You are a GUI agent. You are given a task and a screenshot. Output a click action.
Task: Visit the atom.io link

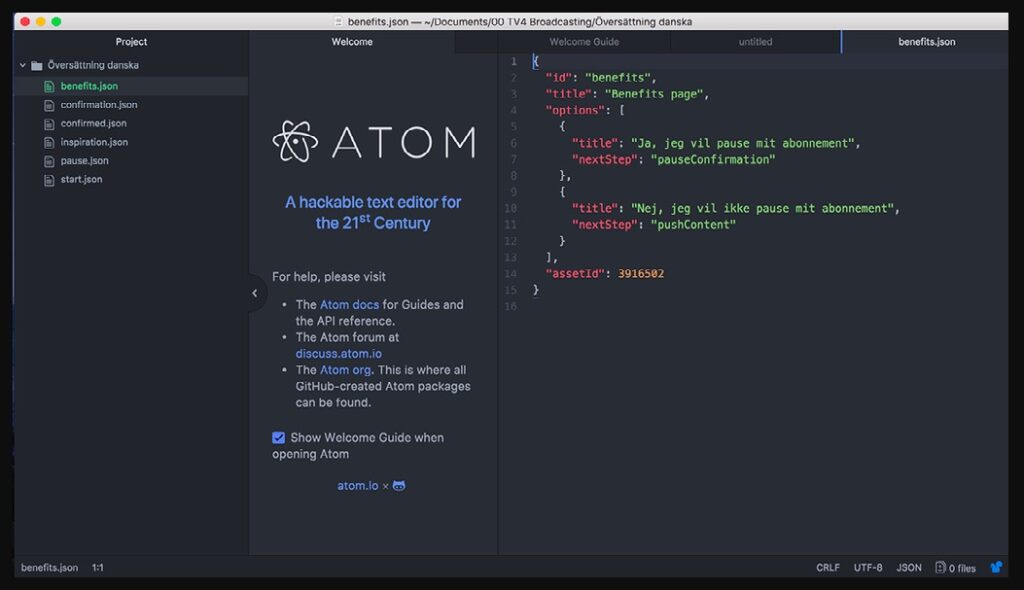pyautogui.click(x=358, y=485)
